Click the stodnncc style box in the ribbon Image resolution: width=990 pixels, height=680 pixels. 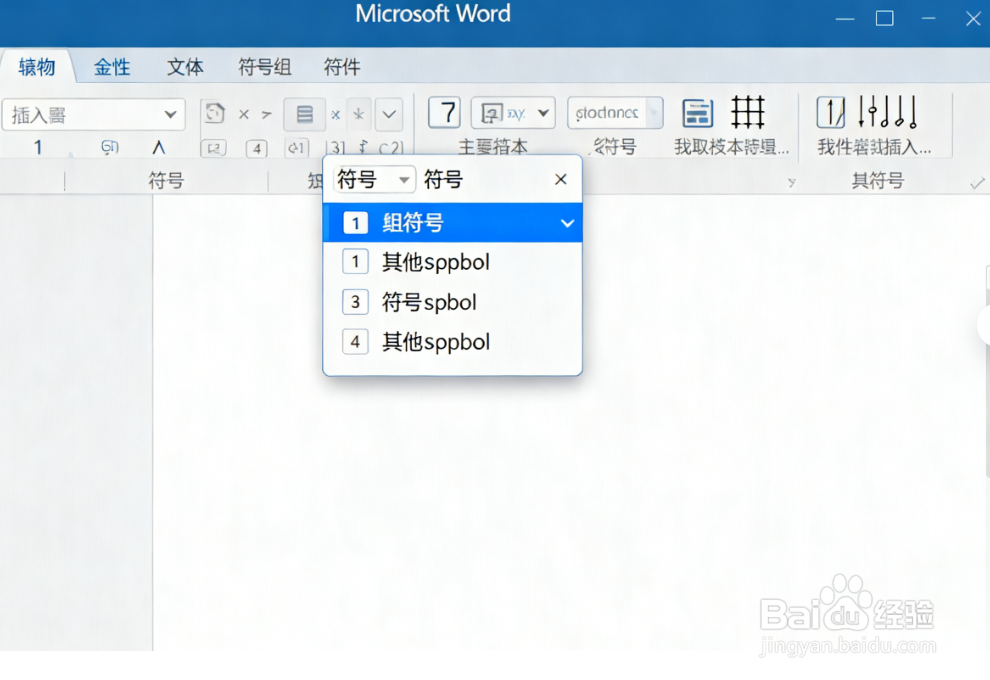(615, 113)
